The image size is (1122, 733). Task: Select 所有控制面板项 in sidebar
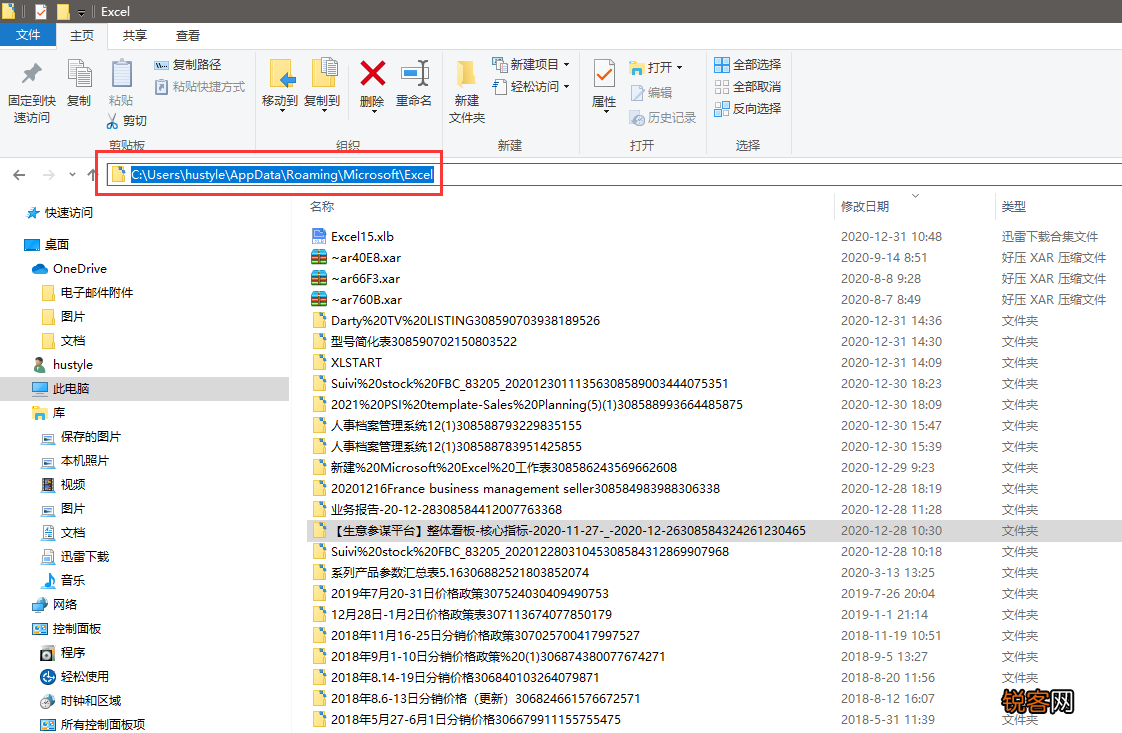(93, 724)
